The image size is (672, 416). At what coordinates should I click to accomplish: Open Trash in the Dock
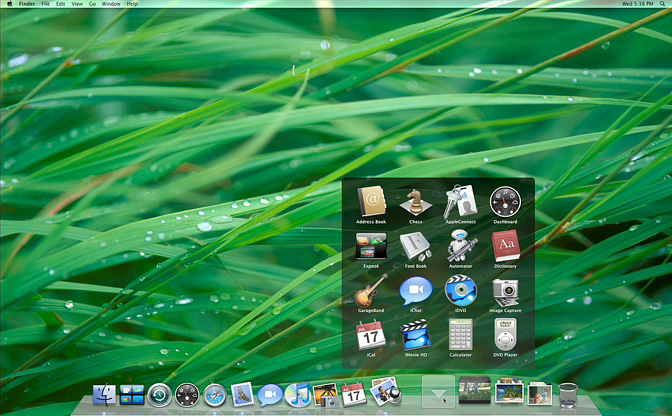click(568, 394)
